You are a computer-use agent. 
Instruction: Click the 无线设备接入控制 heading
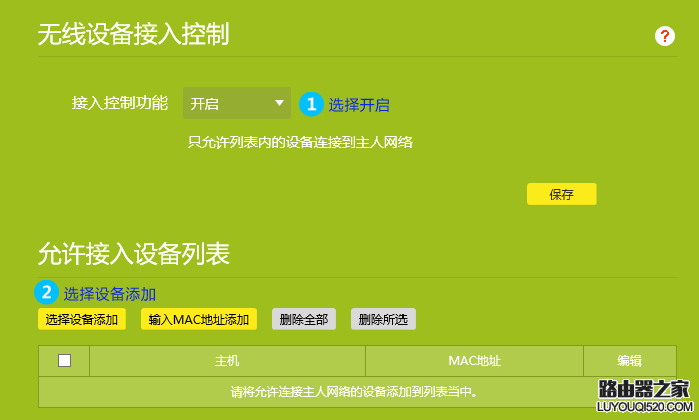click(x=133, y=34)
